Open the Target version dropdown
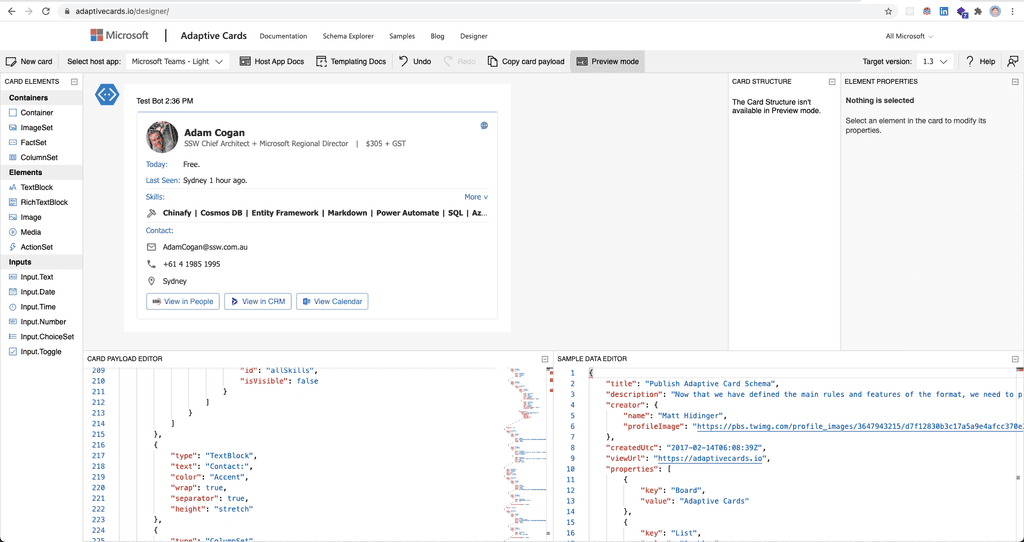 tap(935, 61)
